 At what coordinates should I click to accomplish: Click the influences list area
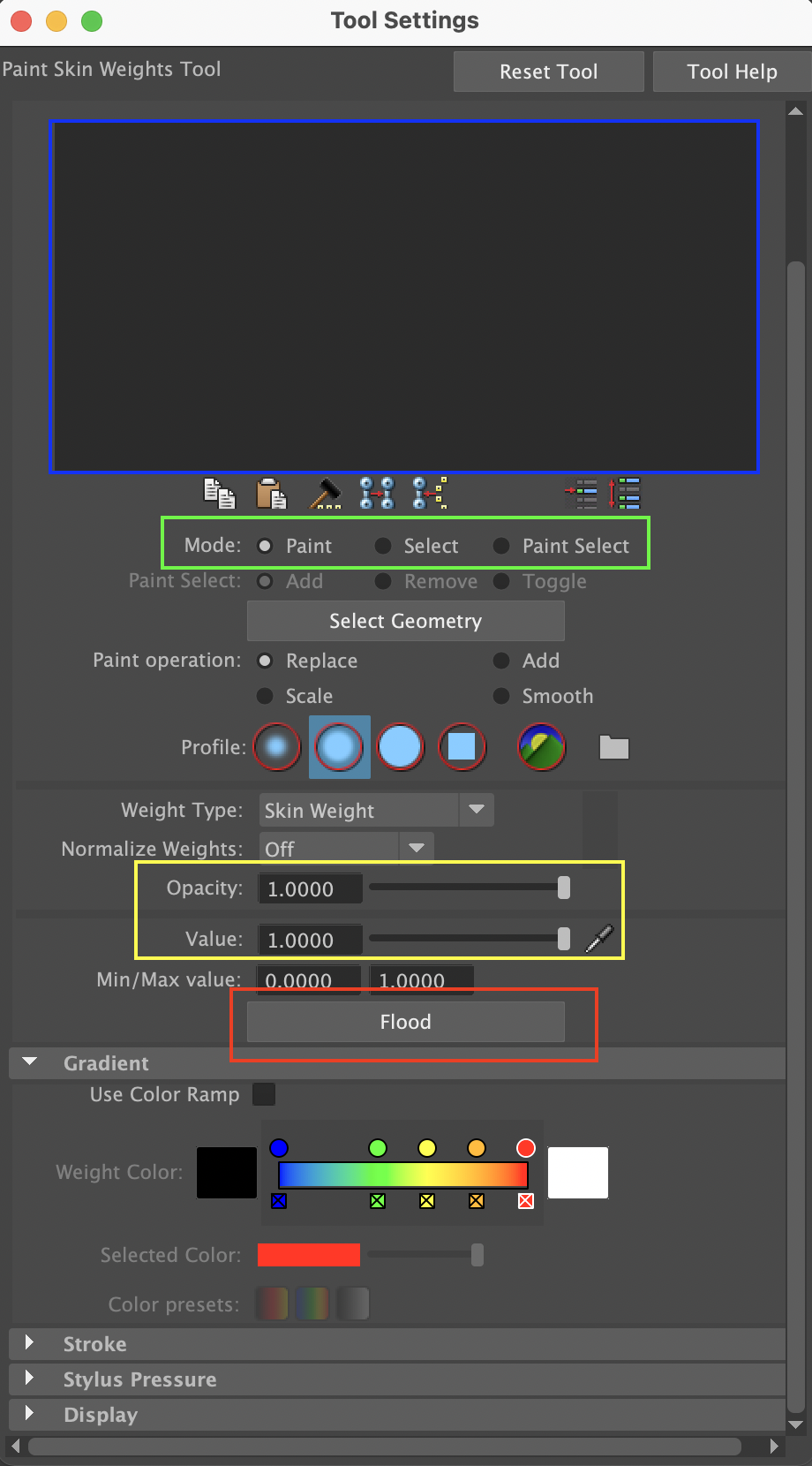coord(405,297)
